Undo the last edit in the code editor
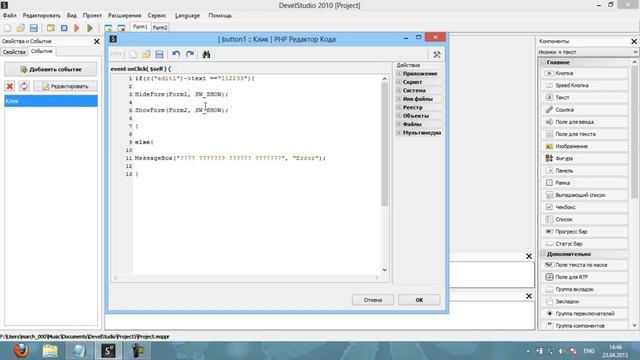 (176, 54)
